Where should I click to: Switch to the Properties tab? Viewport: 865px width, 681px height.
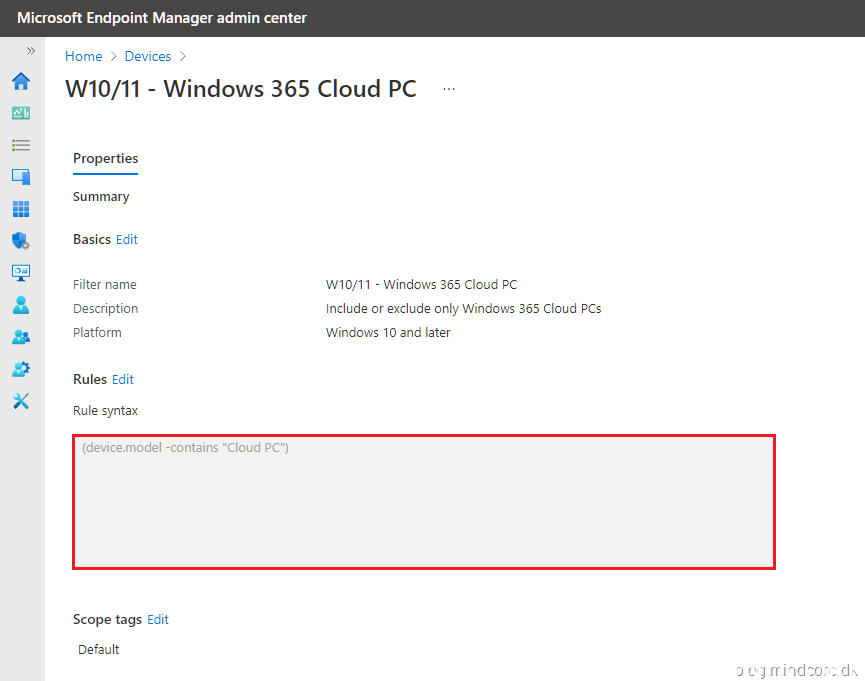pyautogui.click(x=105, y=158)
